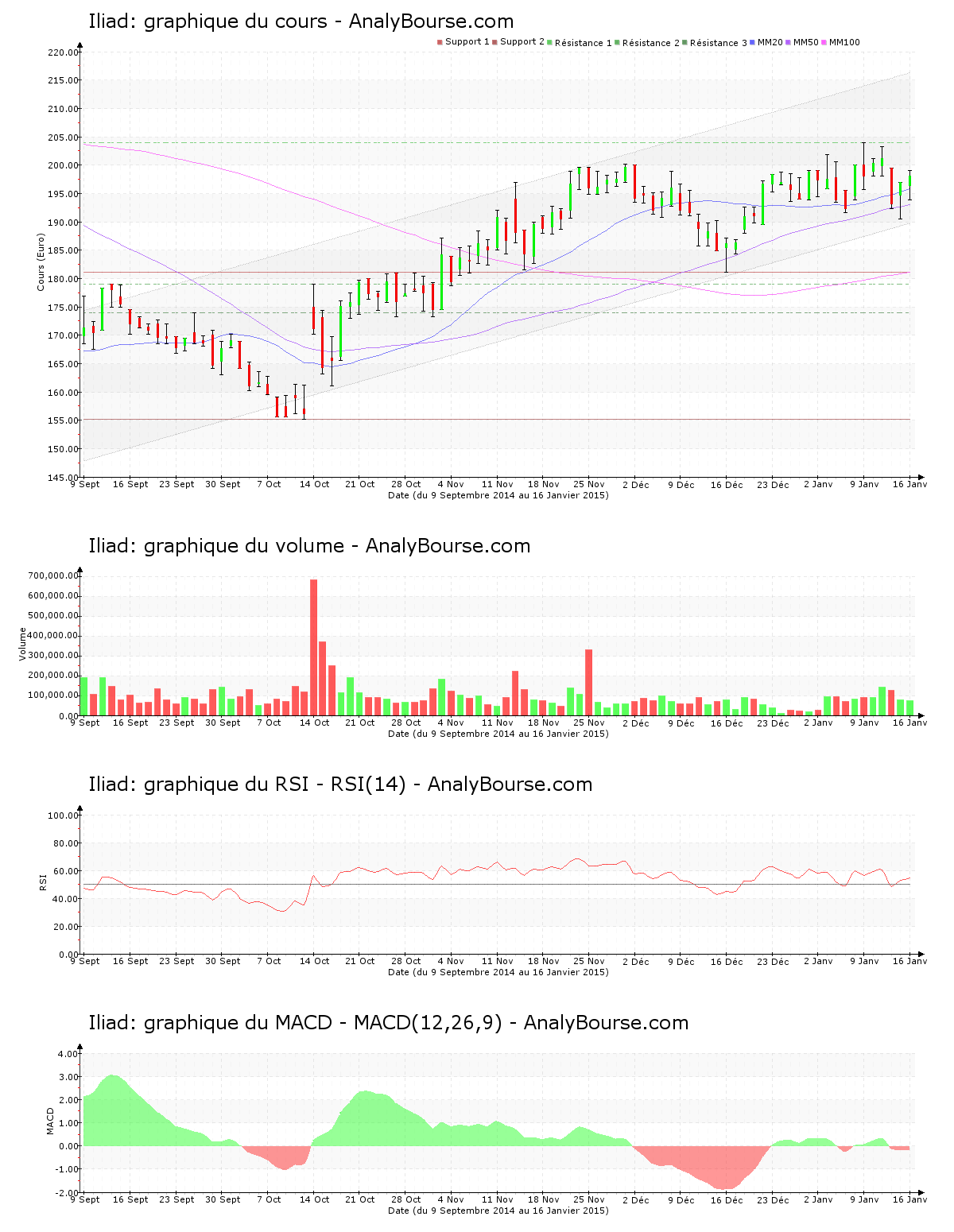Click the 80.00 value on RSI axis

pos(66,843)
